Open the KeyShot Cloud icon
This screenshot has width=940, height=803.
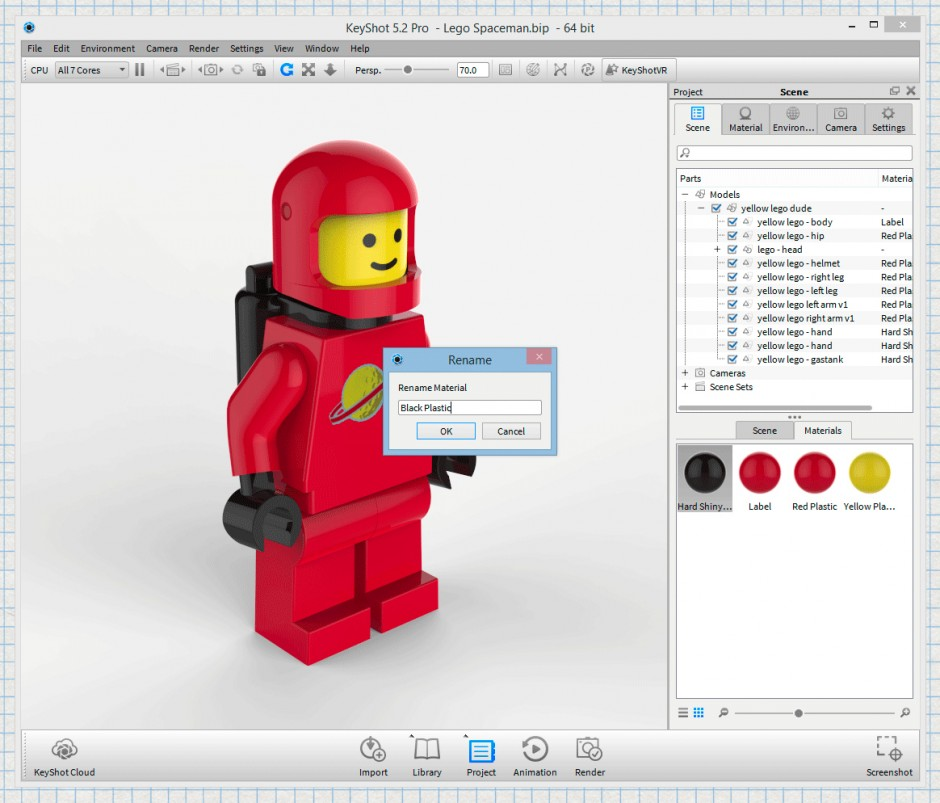[64, 750]
